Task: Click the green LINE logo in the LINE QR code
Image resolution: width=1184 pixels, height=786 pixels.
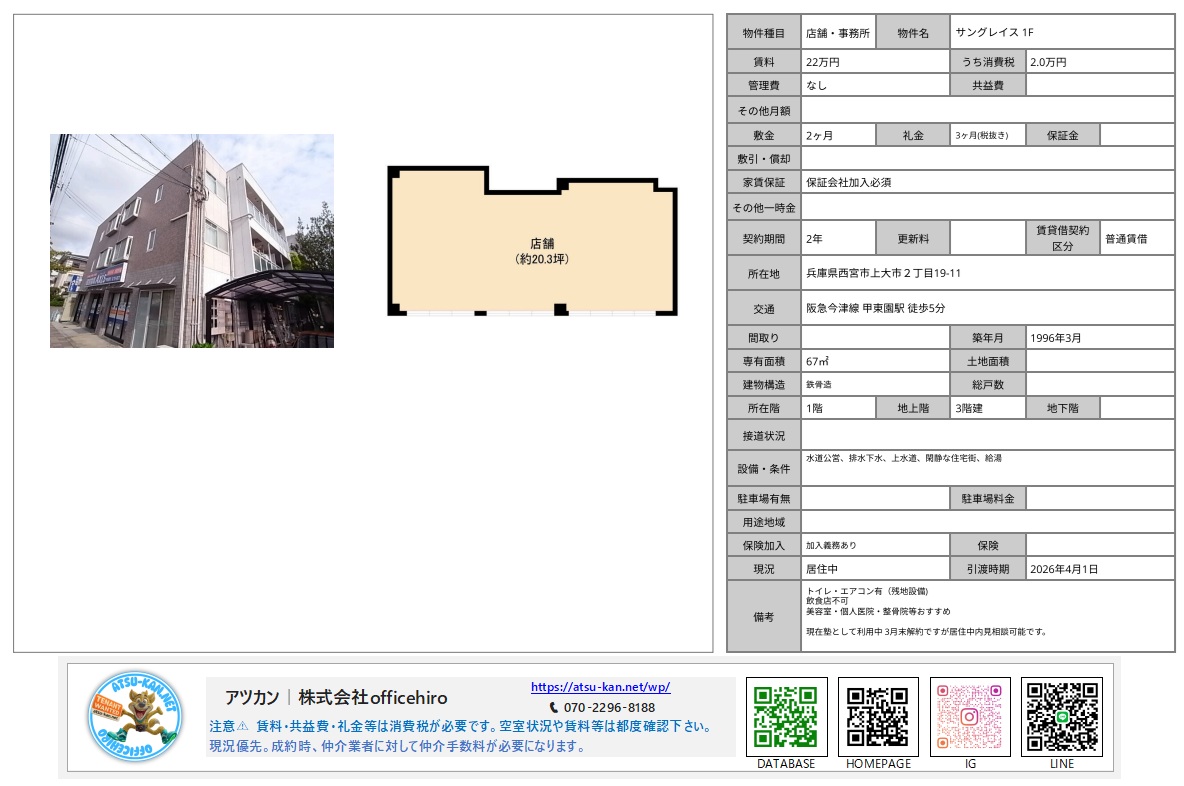Action: click(x=1062, y=716)
